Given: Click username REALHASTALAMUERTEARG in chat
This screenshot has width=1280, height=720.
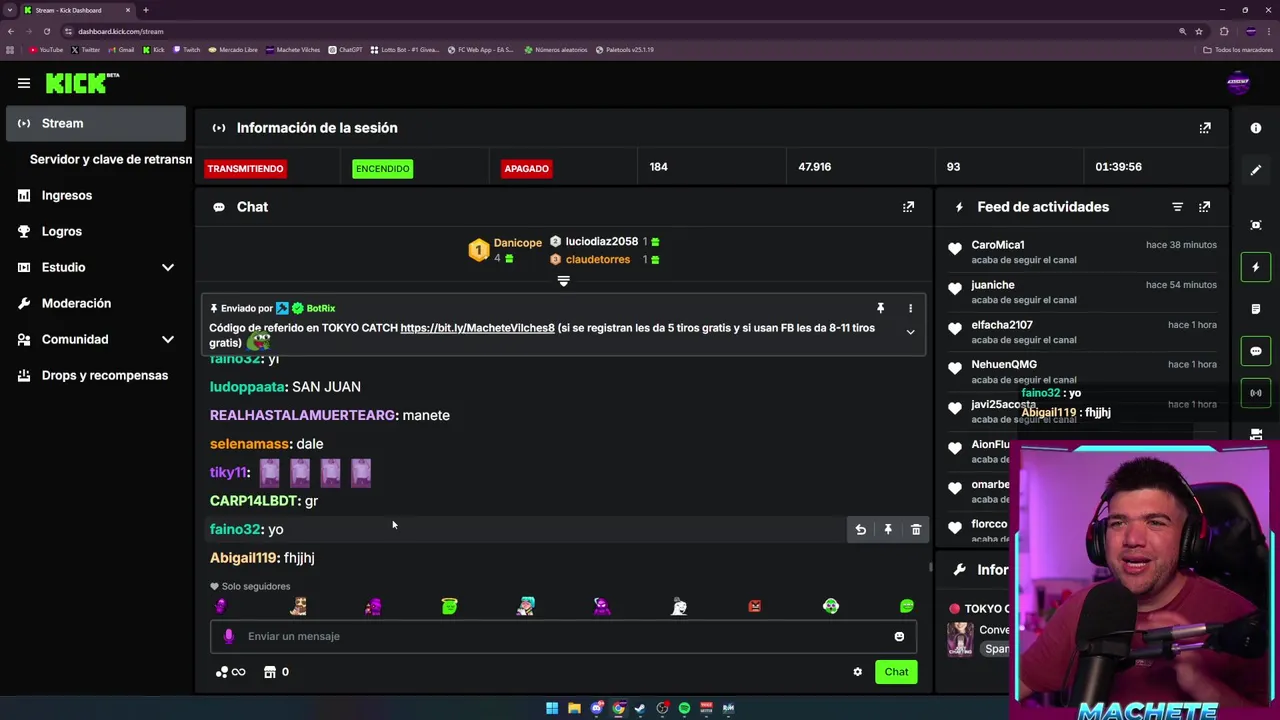Looking at the screenshot, I should [x=302, y=415].
